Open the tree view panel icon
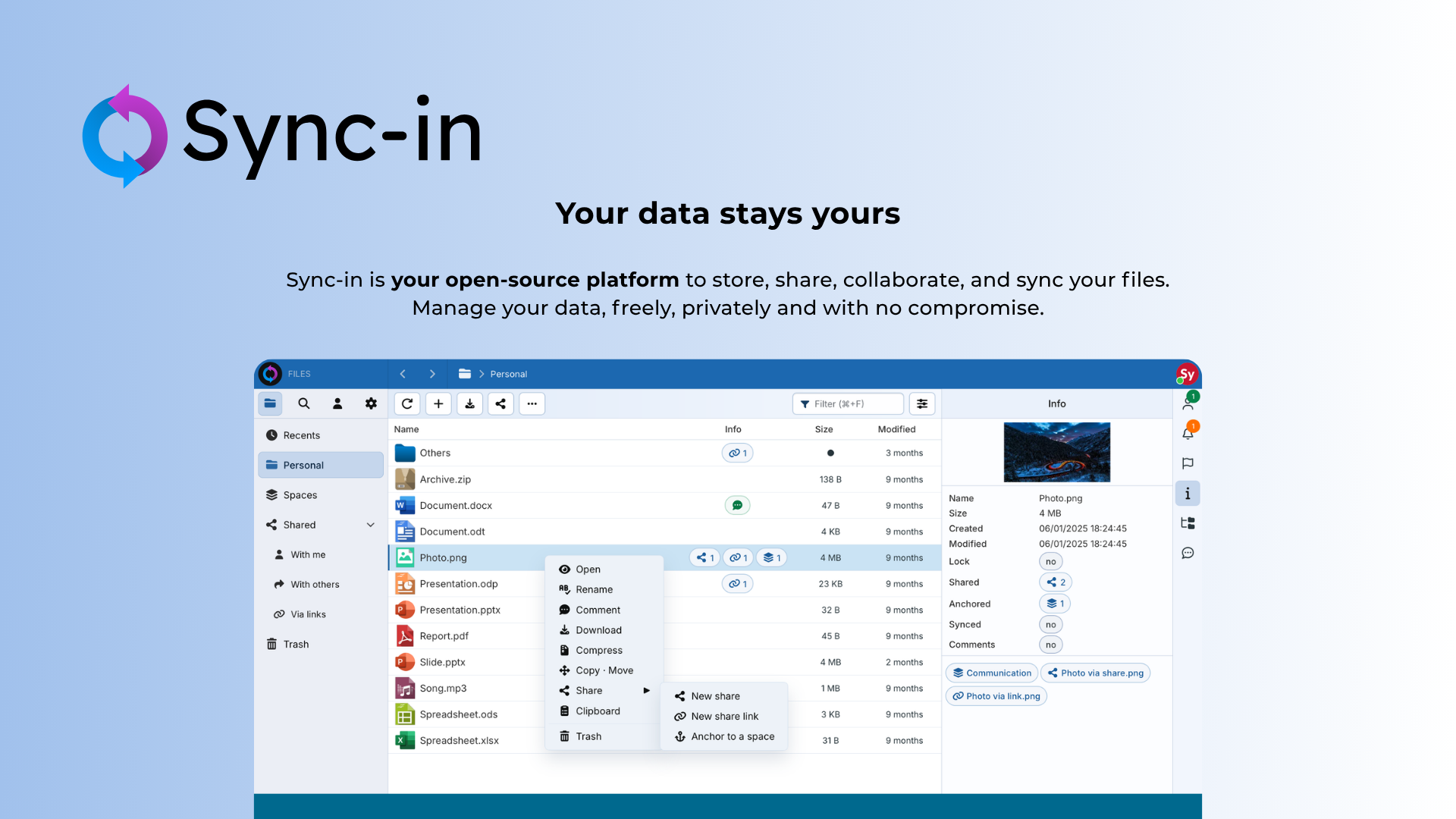Screen dimensions: 1456x819 click(x=1188, y=522)
